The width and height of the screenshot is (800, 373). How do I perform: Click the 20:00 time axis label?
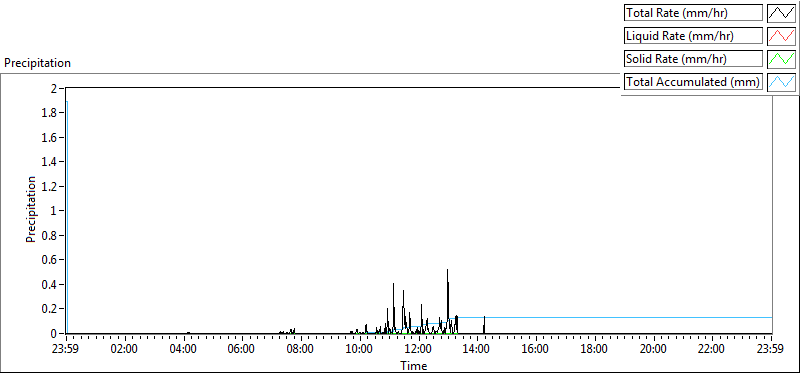(x=654, y=350)
